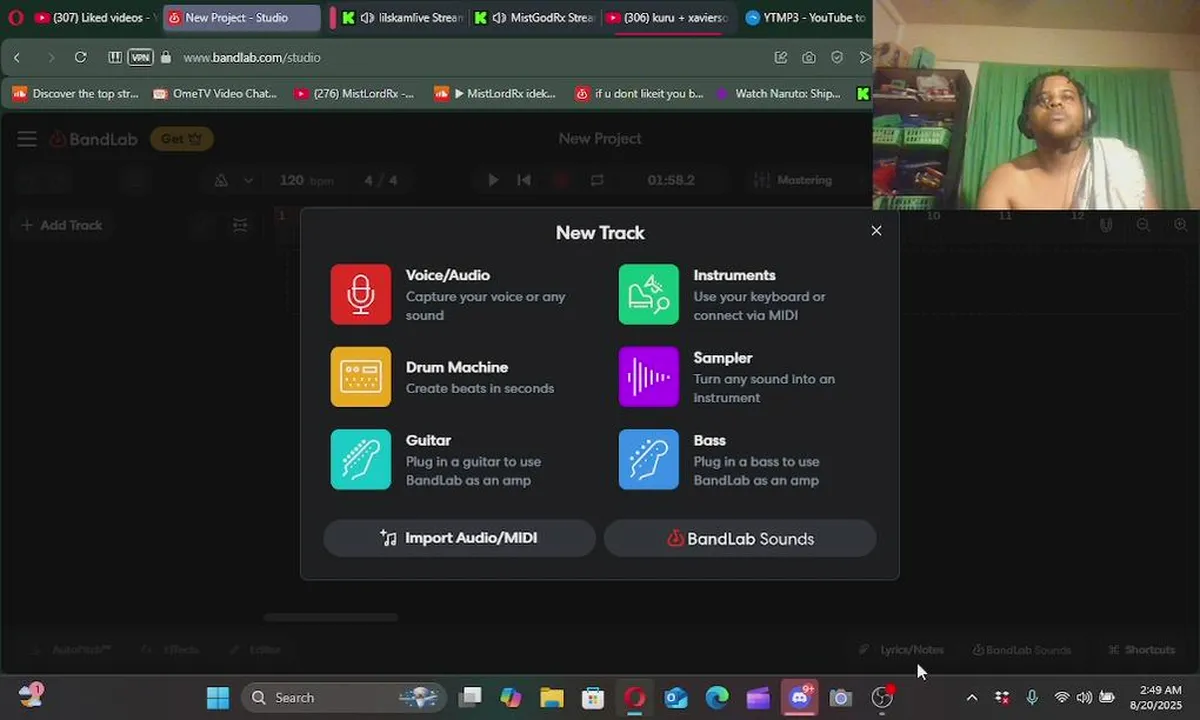Toggle the metronome icon
The image size is (1200, 720).
click(221, 180)
